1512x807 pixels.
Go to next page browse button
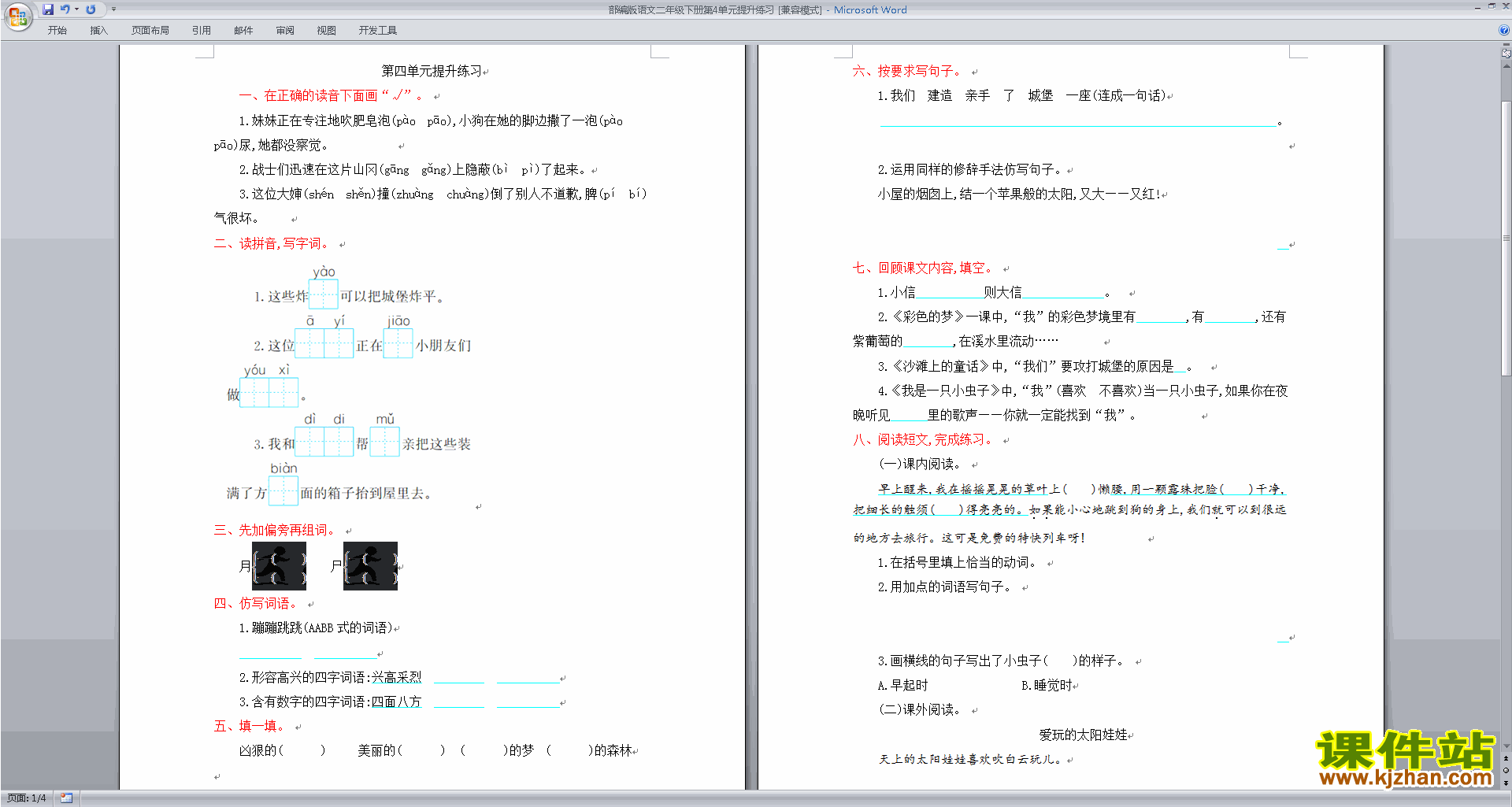1506,782
